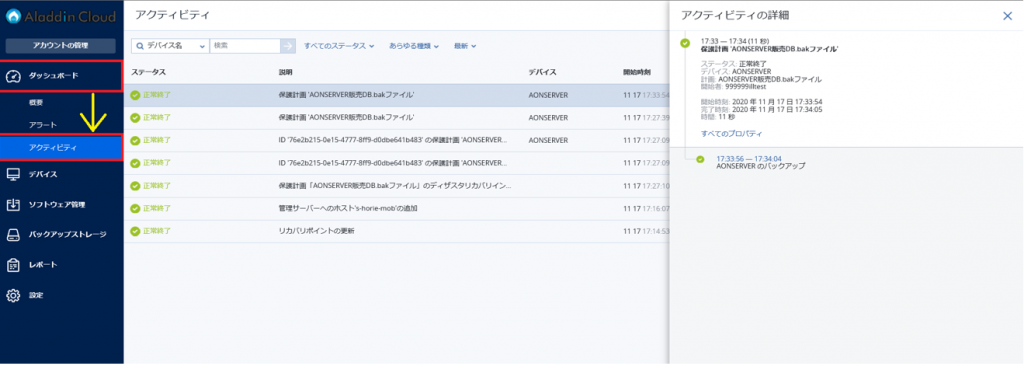Screen dimensions: 1024x366
Task: Select アクティビティ in sidebar
Action: click(61, 148)
